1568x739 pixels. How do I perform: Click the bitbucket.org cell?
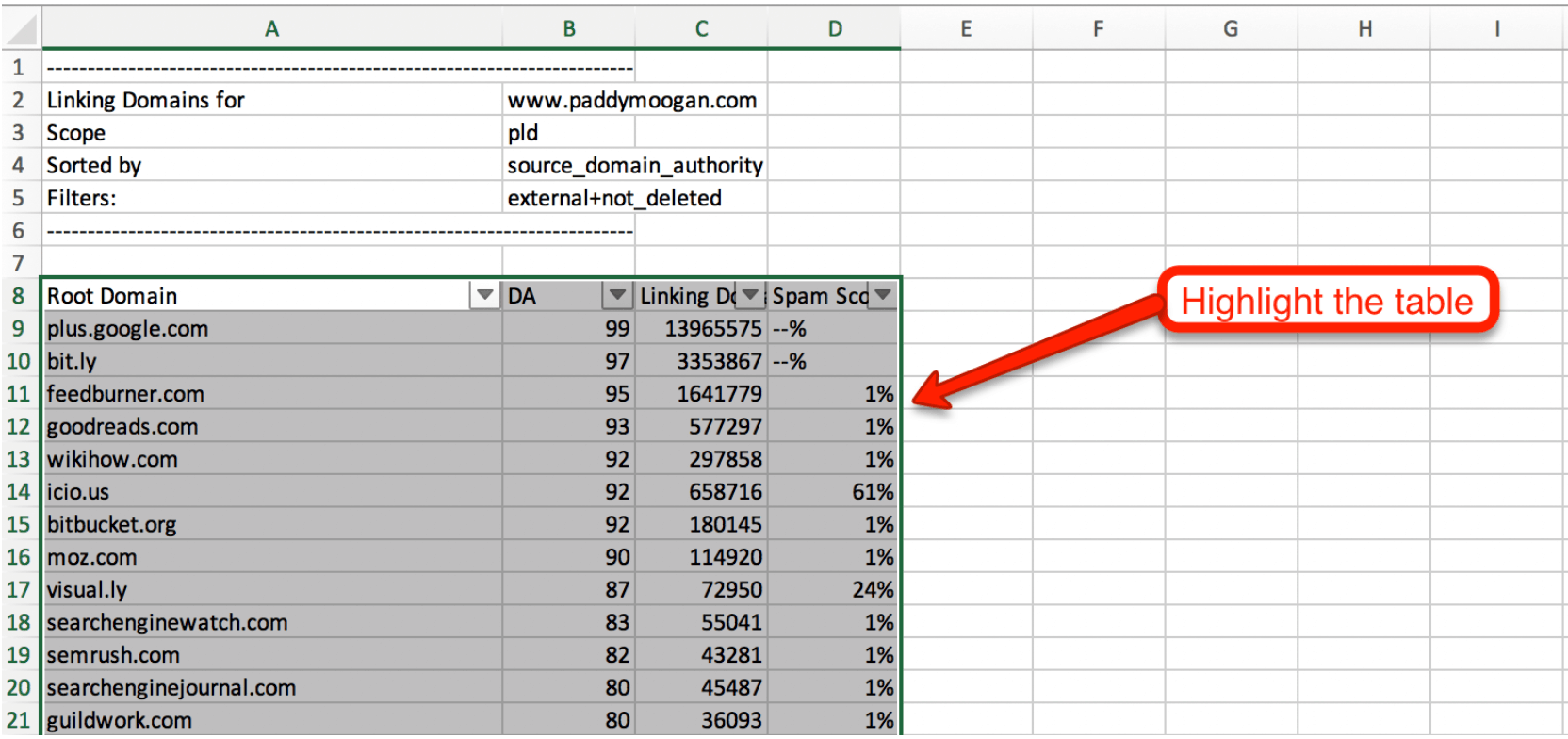(272, 524)
